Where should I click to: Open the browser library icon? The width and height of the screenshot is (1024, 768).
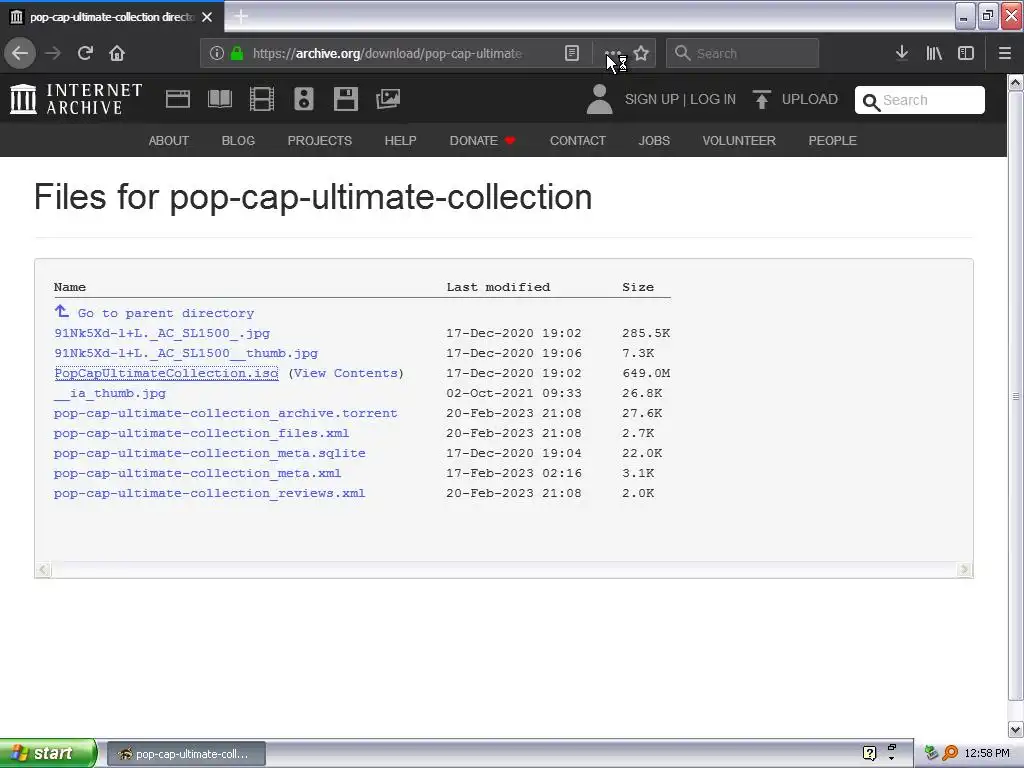click(934, 53)
